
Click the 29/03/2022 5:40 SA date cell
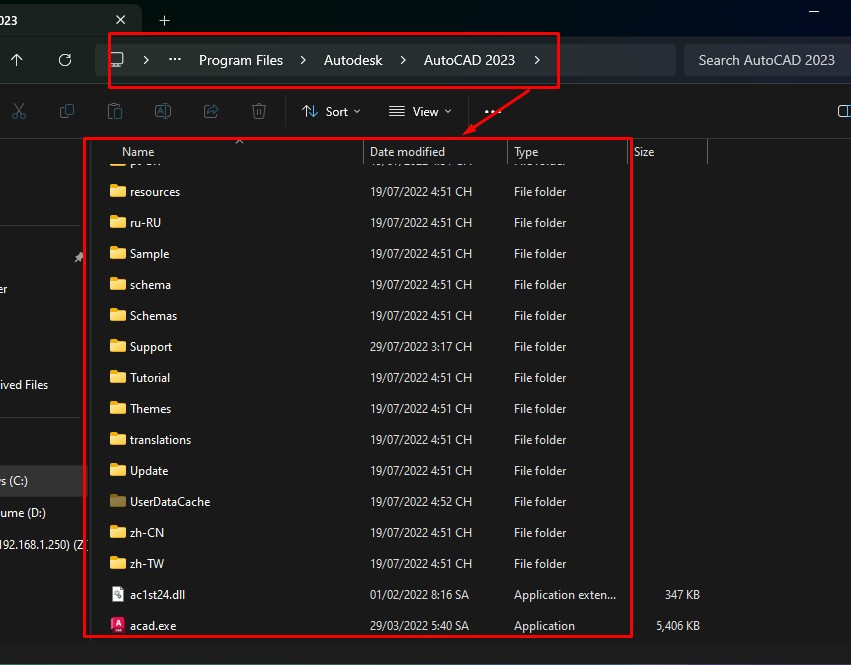(x=419, y=625)
